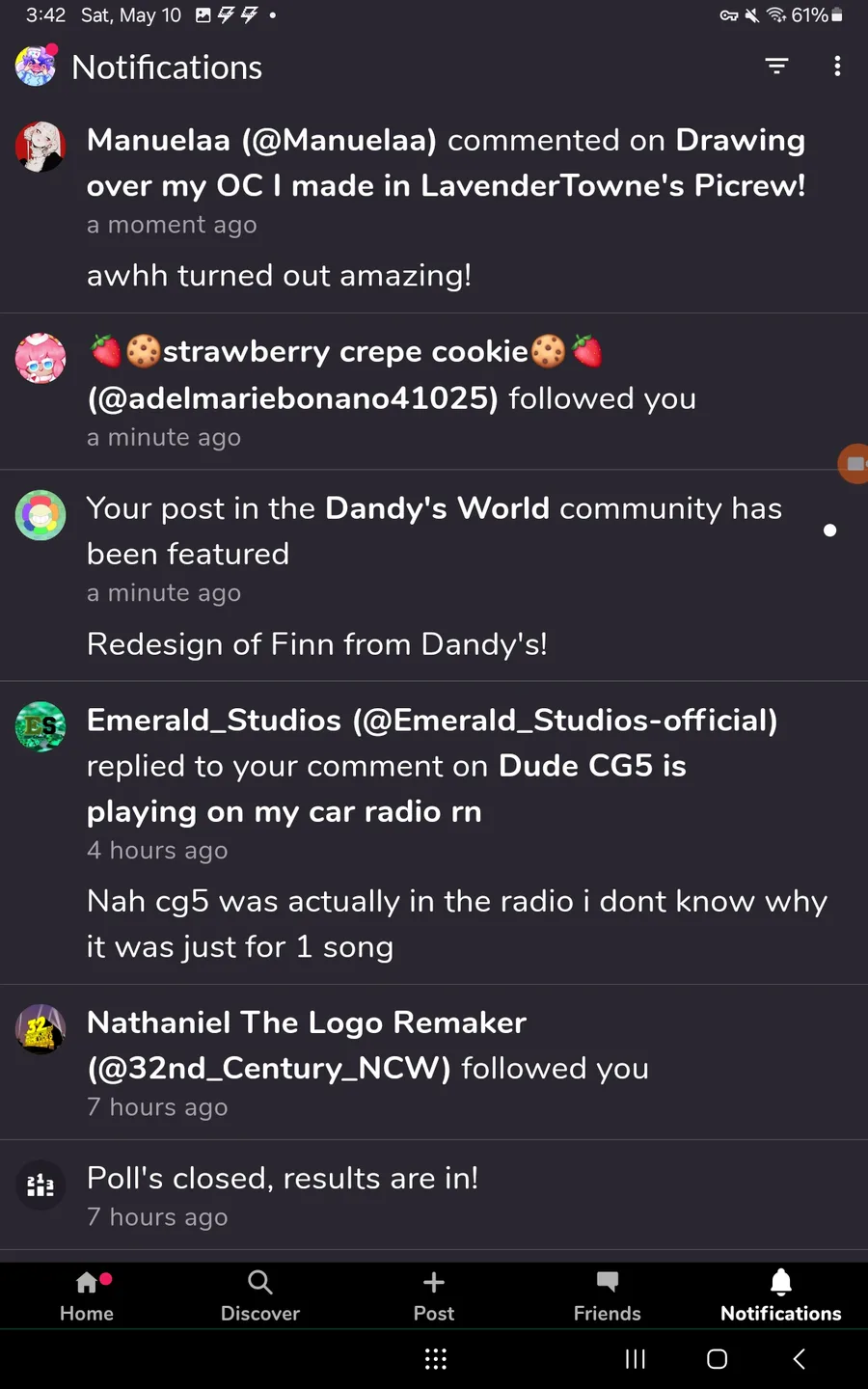The height and width of the screenshot is (1389, 868).
Task: Tap the Android recent apps button
Action: click(x=636, y=1359)
